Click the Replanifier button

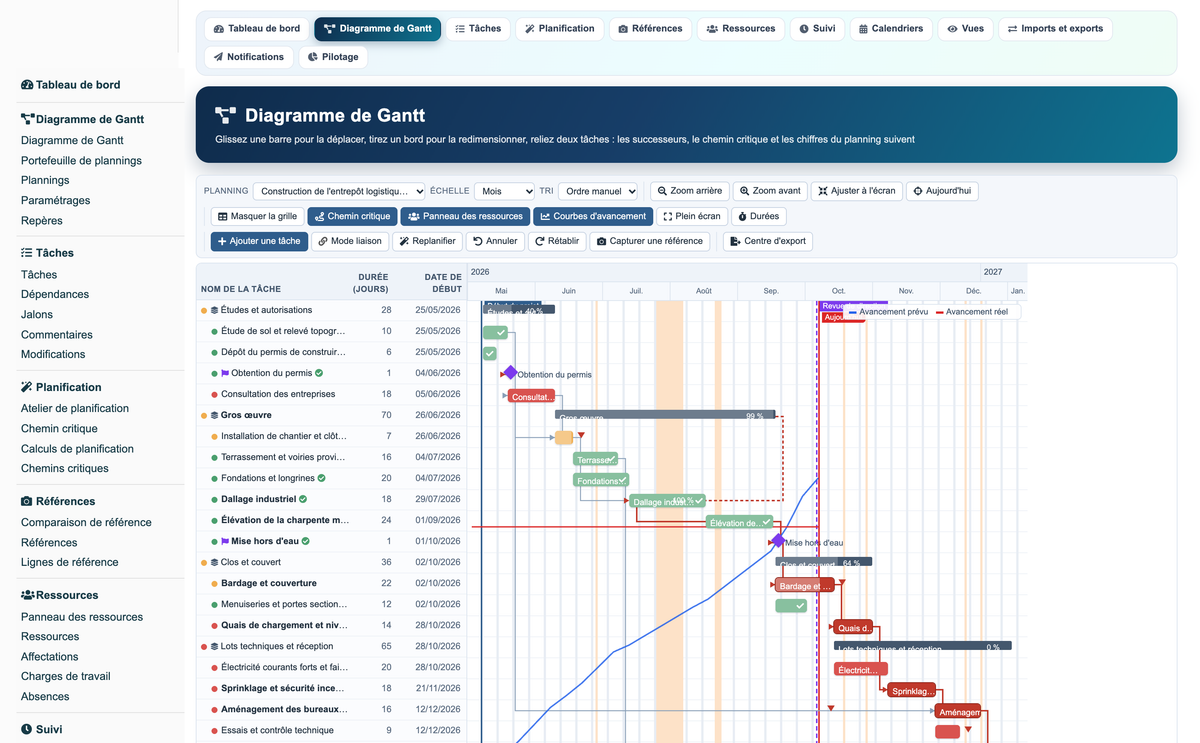coord(427,241)
